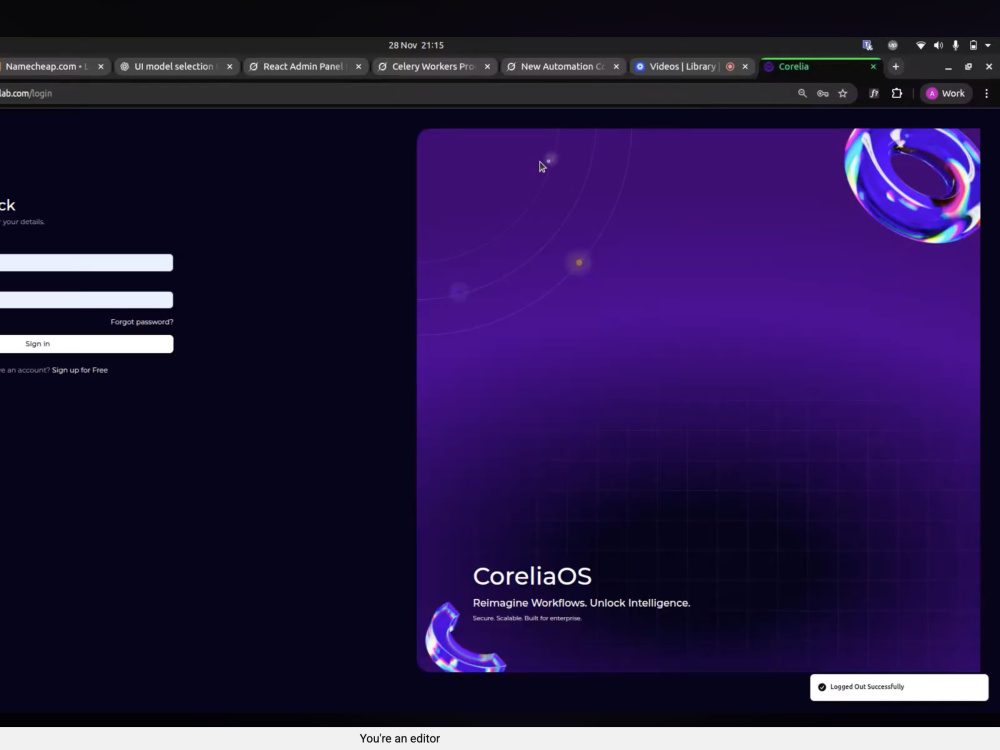
Task: Click 'Secure. Scalable. Built for enterprise.' text
Action: [527, 618]
